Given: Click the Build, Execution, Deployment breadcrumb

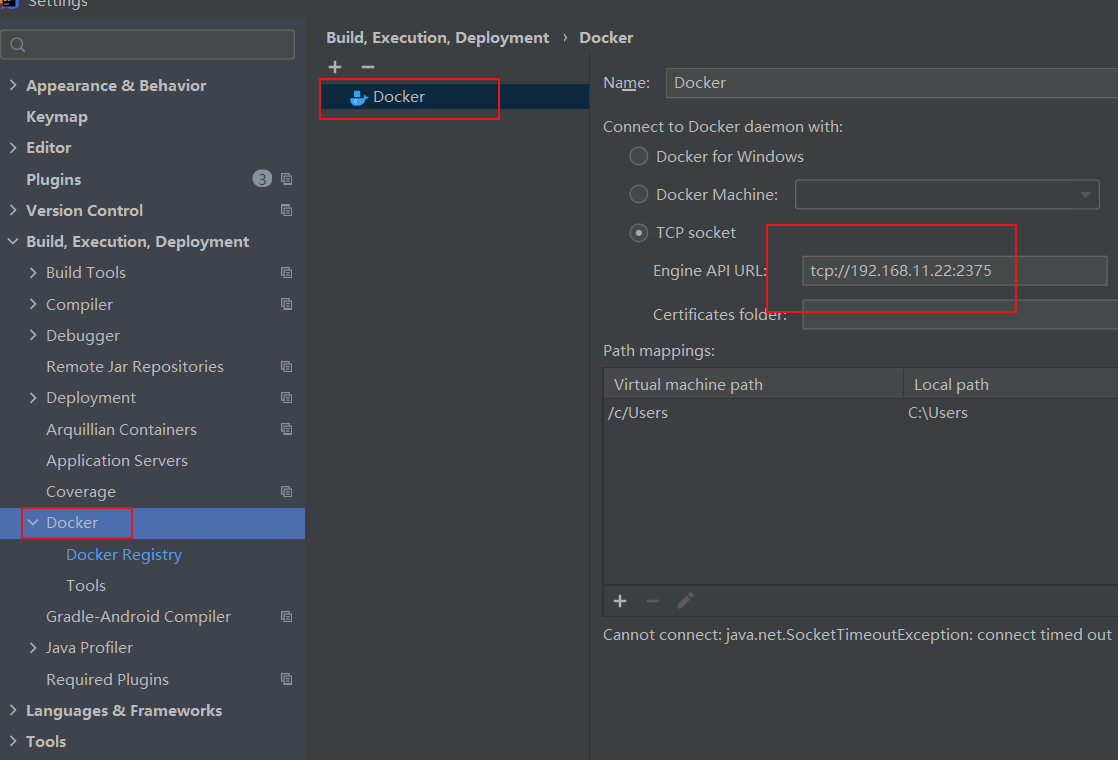Looking at the screenshot, I should click(x=437, y=37).
